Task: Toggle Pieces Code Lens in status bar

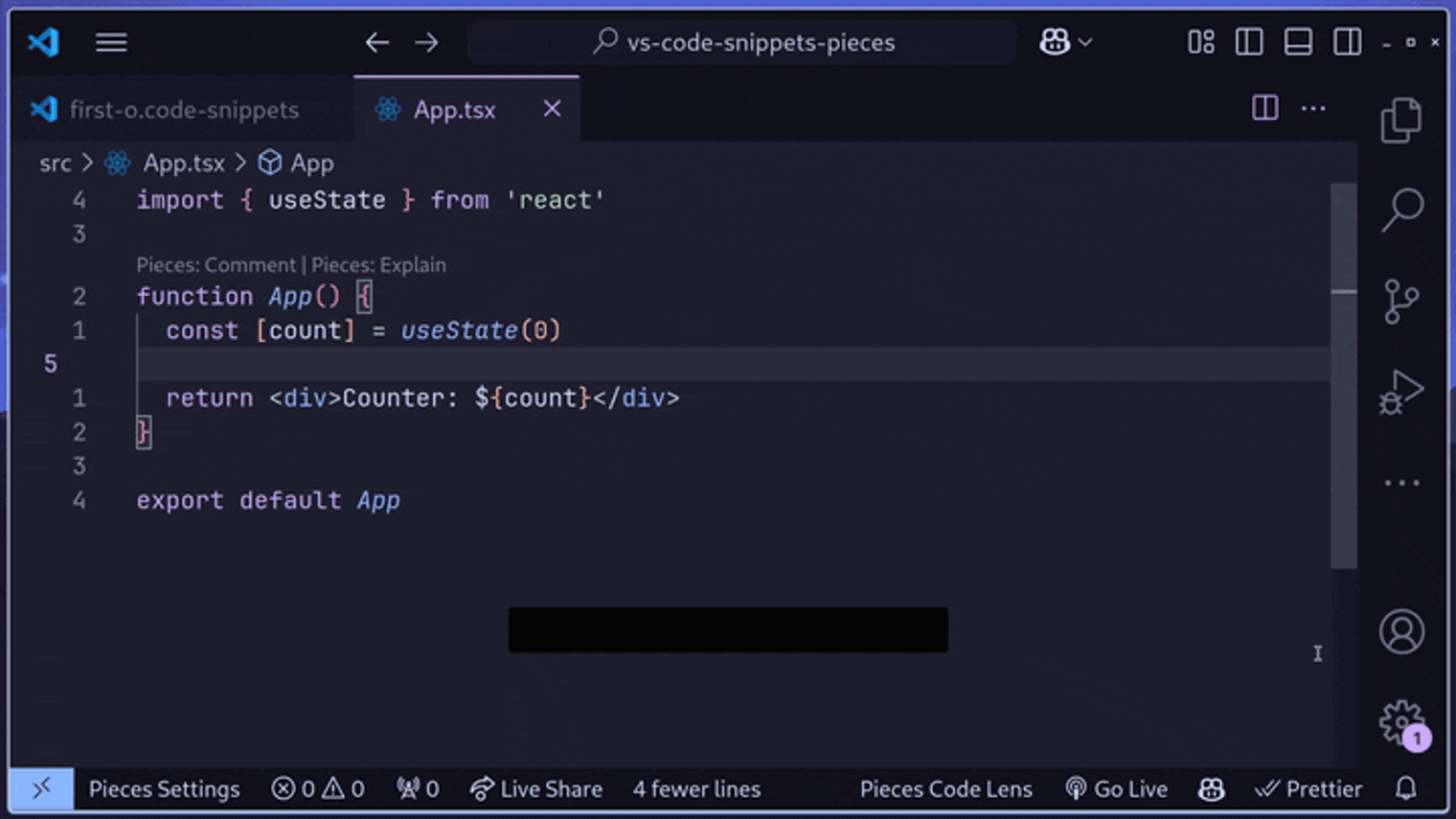Action: 945,789
